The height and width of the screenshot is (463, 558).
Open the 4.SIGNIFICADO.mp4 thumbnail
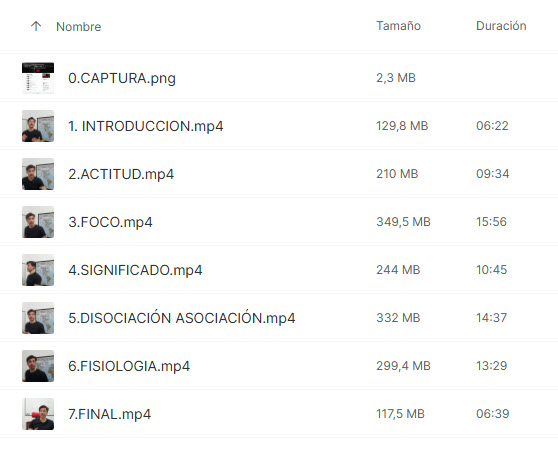pyautogui.click(x=38, y=270)
